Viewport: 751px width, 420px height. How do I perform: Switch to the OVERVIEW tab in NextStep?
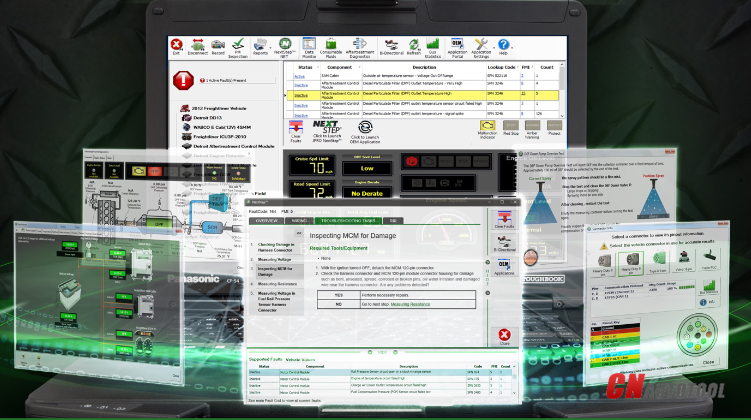(267, 221)
